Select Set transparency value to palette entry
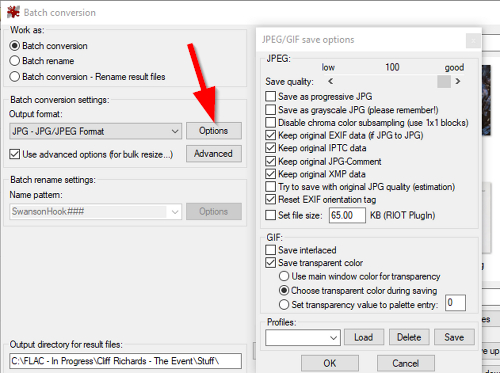The width and height of the screenshot is (500, 373). point(284,304)
